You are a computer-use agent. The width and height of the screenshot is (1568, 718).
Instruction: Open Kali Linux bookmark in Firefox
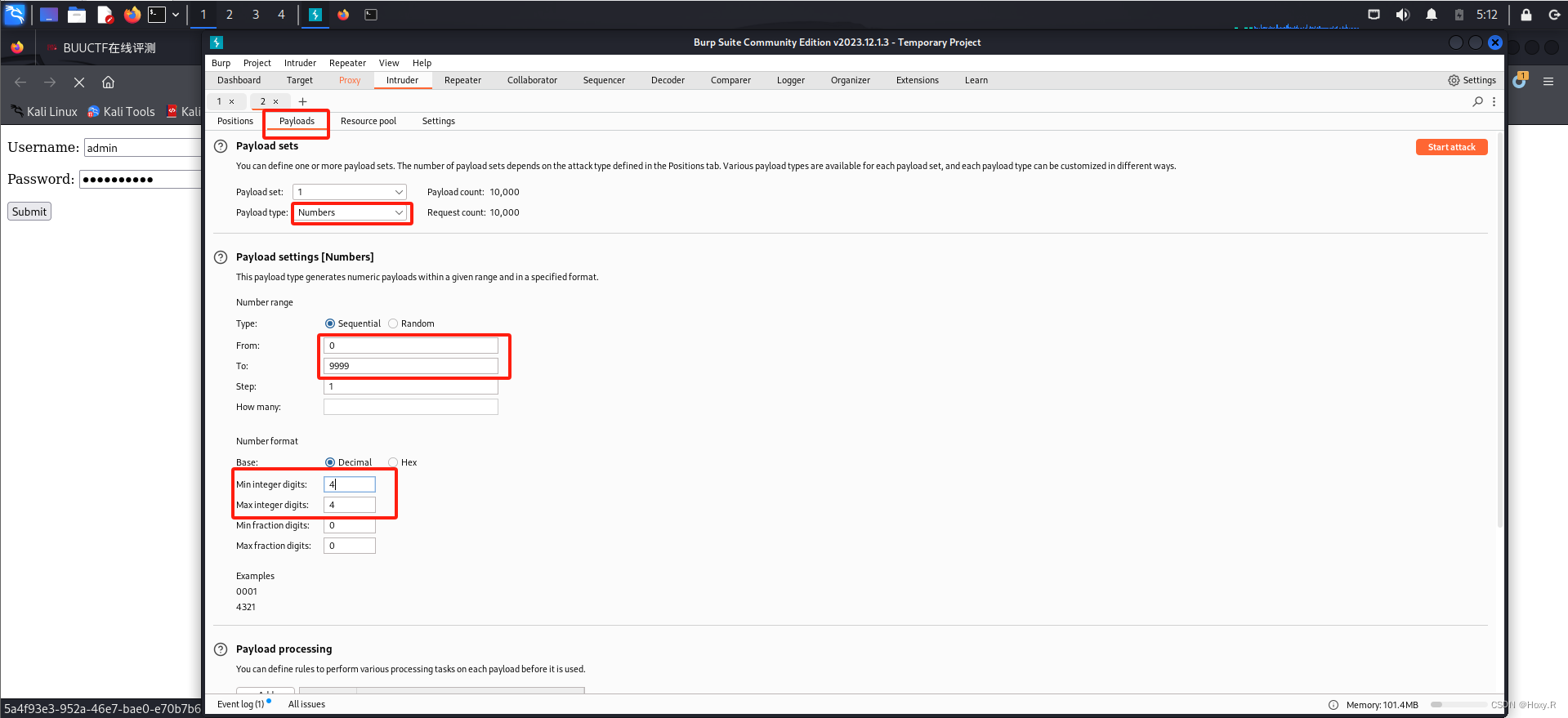[x=44, y=112]
